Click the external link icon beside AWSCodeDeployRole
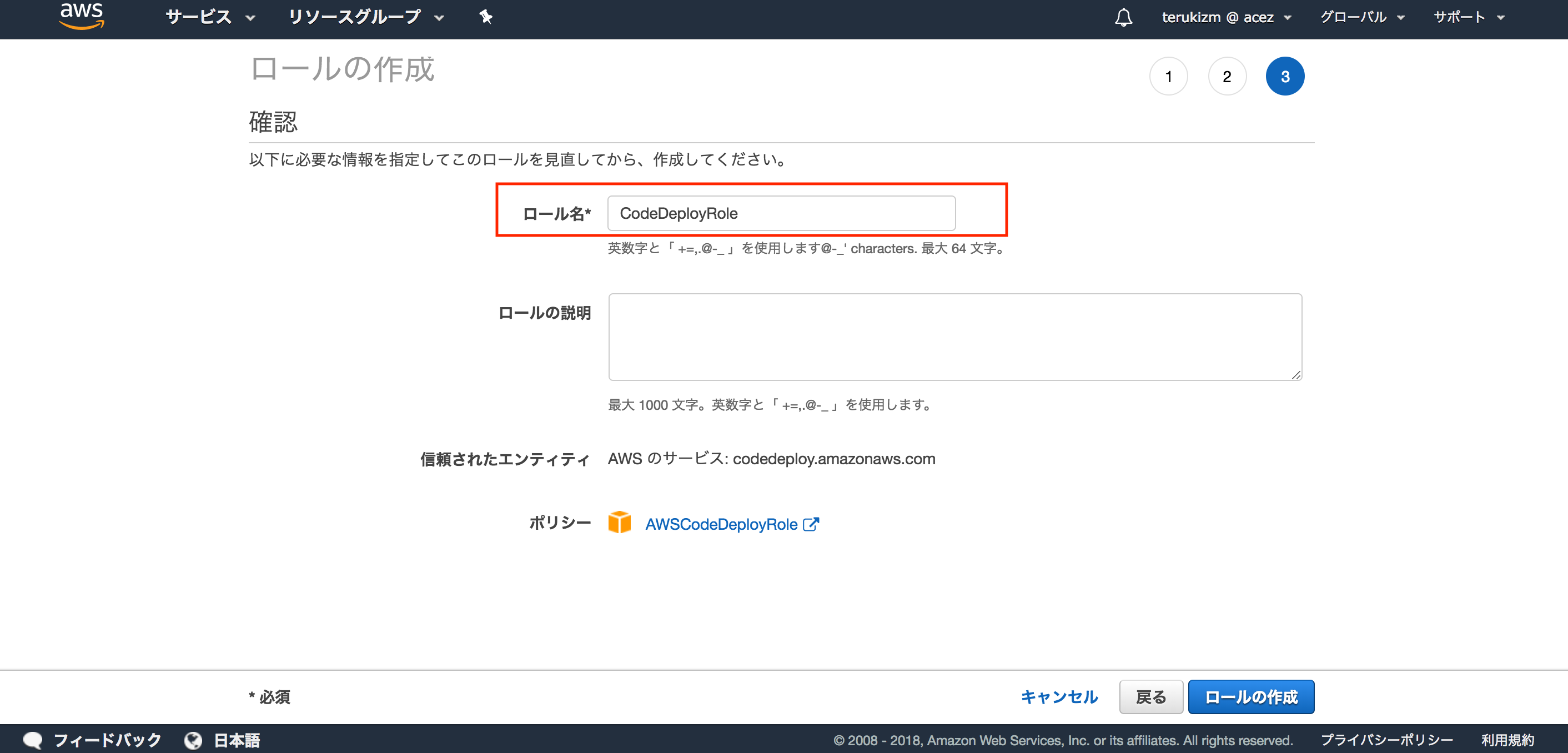Viewport: 1568px width, 753px height. pyautogui.click(x=811, y=524)
